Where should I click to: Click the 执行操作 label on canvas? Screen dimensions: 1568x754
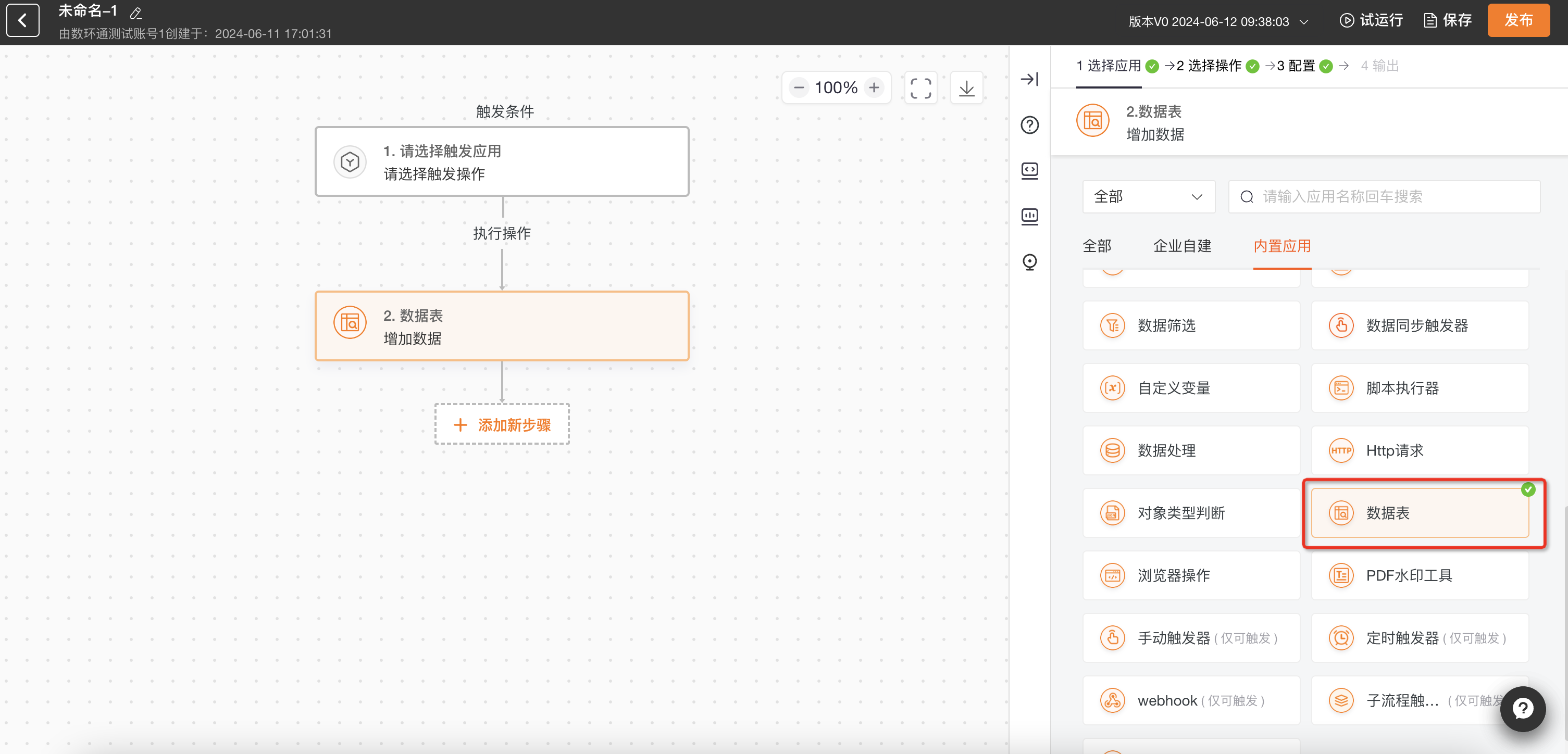click(502, 234)
